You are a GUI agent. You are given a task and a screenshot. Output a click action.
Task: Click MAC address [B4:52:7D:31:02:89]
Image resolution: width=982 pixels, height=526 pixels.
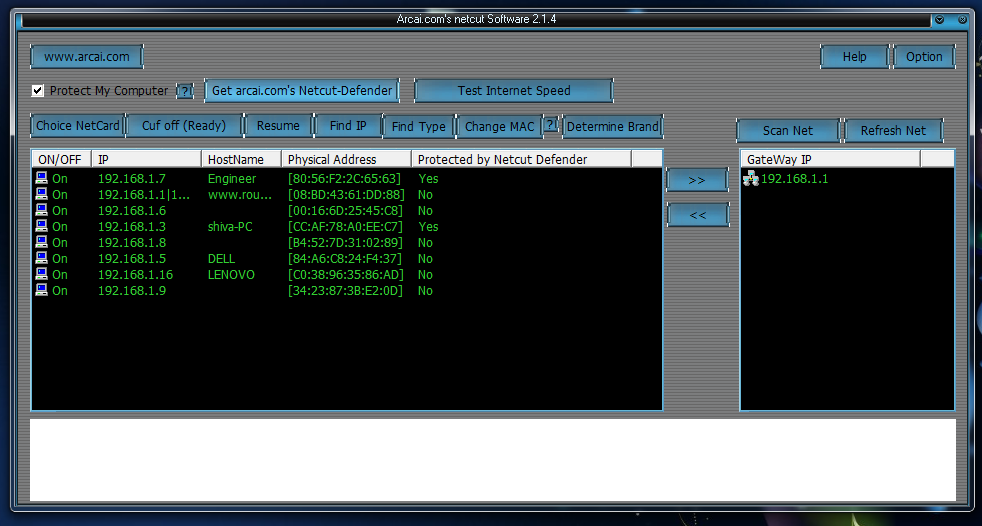tap(344, 242)
